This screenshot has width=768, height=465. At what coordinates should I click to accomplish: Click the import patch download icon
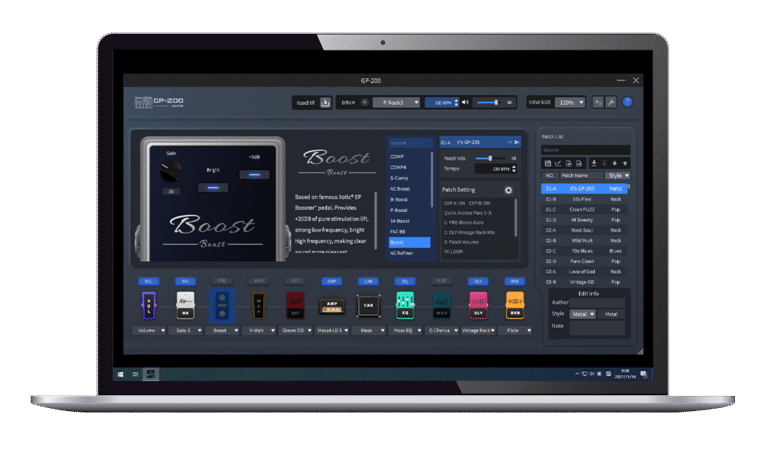(594, 163)
